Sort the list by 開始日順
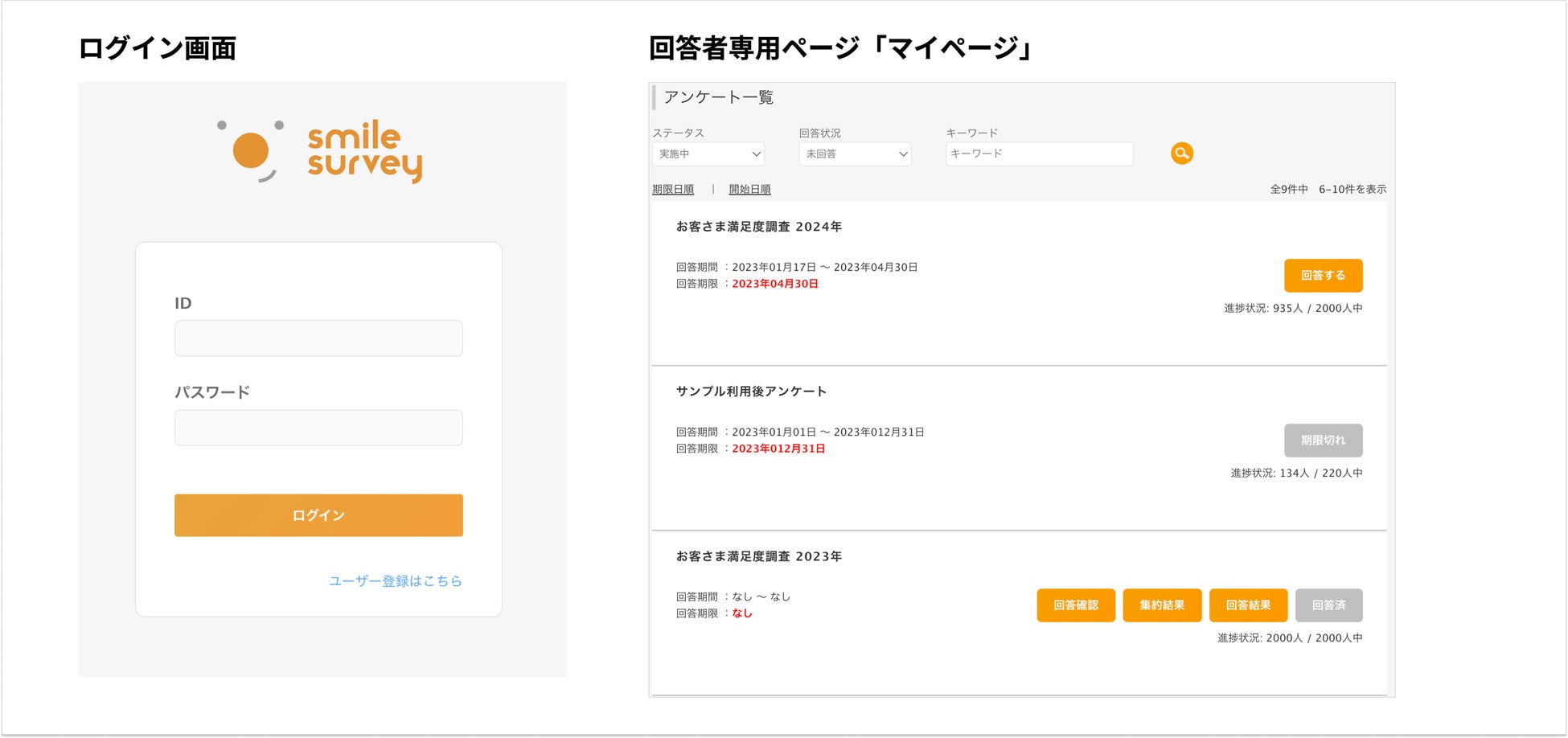The image size is (1568, 738). coord(749,190)
